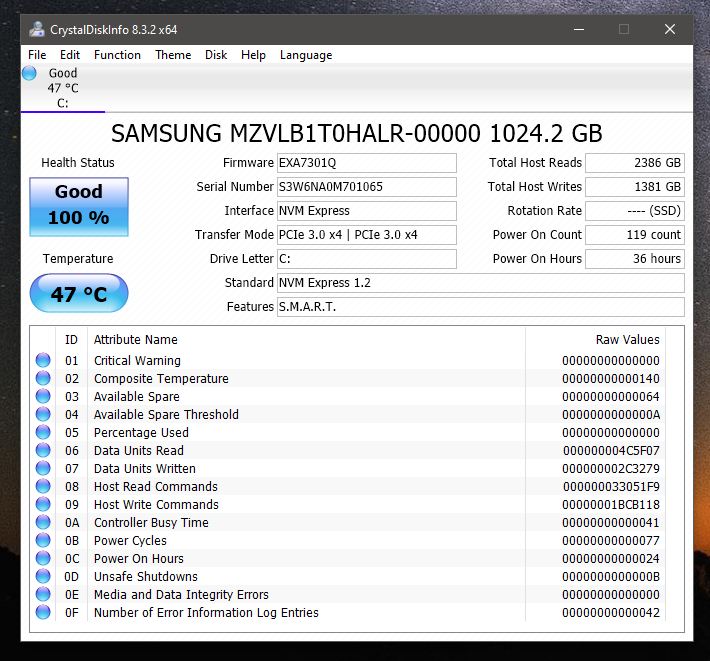
Task: Click the Drive Letter field
Action: pyautogui.click(x=367, y=259)
